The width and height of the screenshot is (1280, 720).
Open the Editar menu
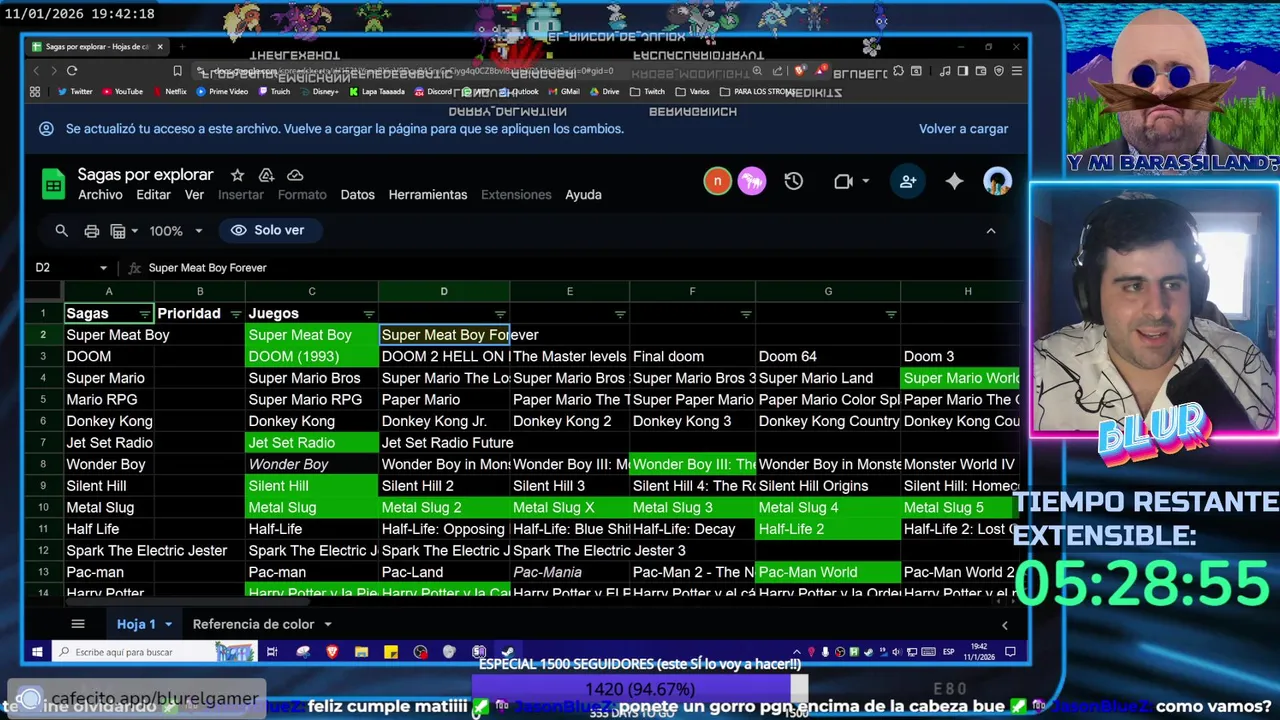[153, 195]
